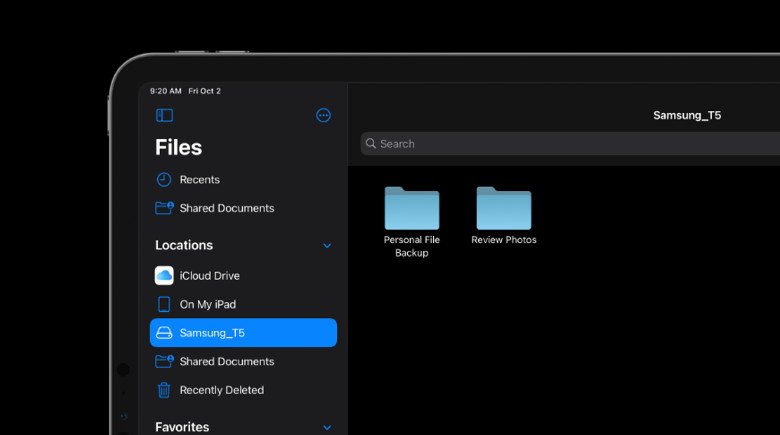Open the more options ellipsis menu
Viewport: 780px width, 435px height.
click(323, 115)
